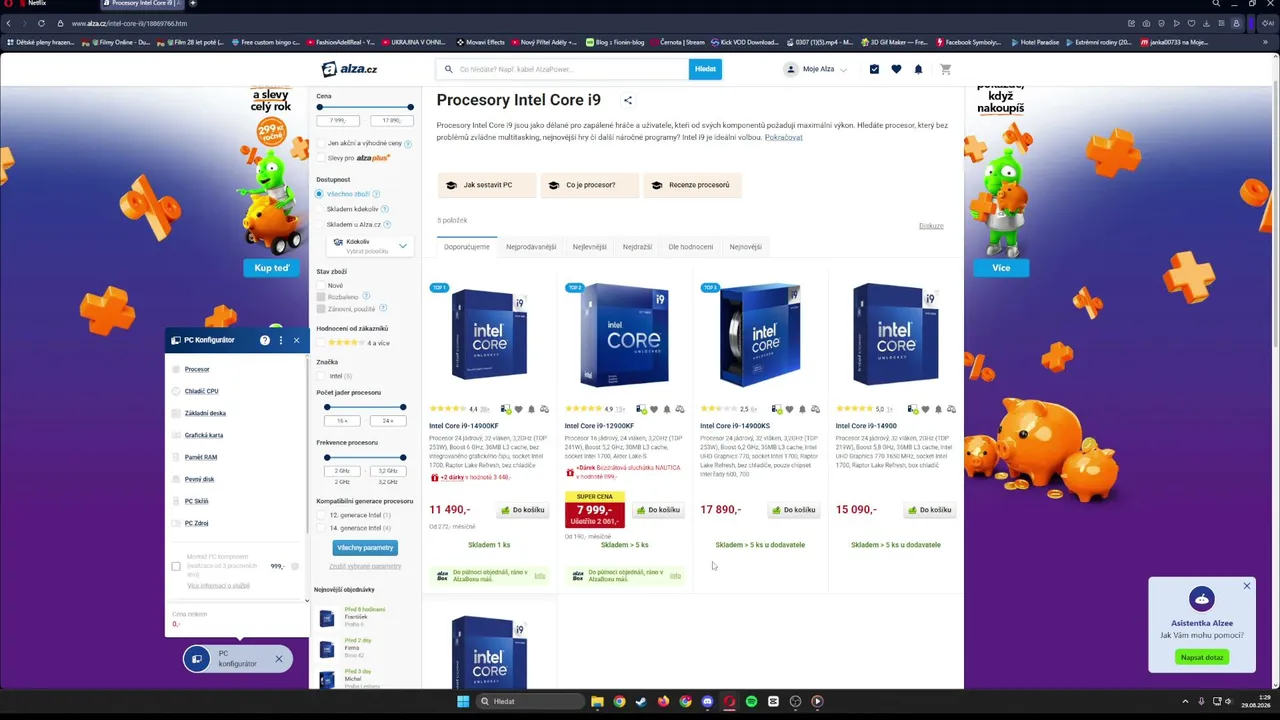Select the 'Skladem kdekoliv' availability option

click(x=321, y=209)
